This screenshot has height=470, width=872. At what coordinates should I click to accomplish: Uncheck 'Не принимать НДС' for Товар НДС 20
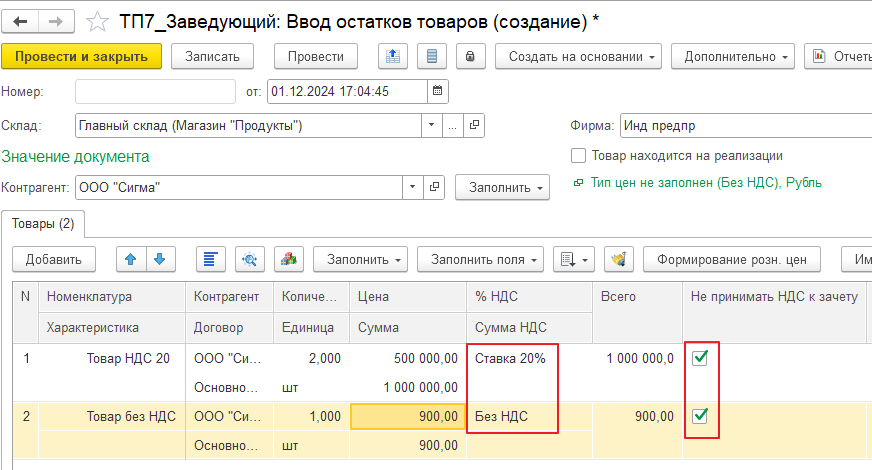(700, 358)
